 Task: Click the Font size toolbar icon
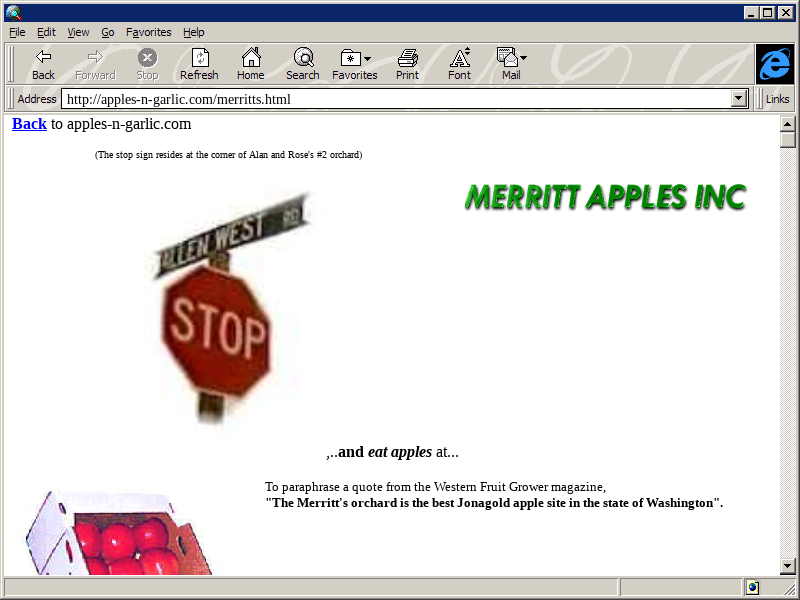[x=459, y=58]
